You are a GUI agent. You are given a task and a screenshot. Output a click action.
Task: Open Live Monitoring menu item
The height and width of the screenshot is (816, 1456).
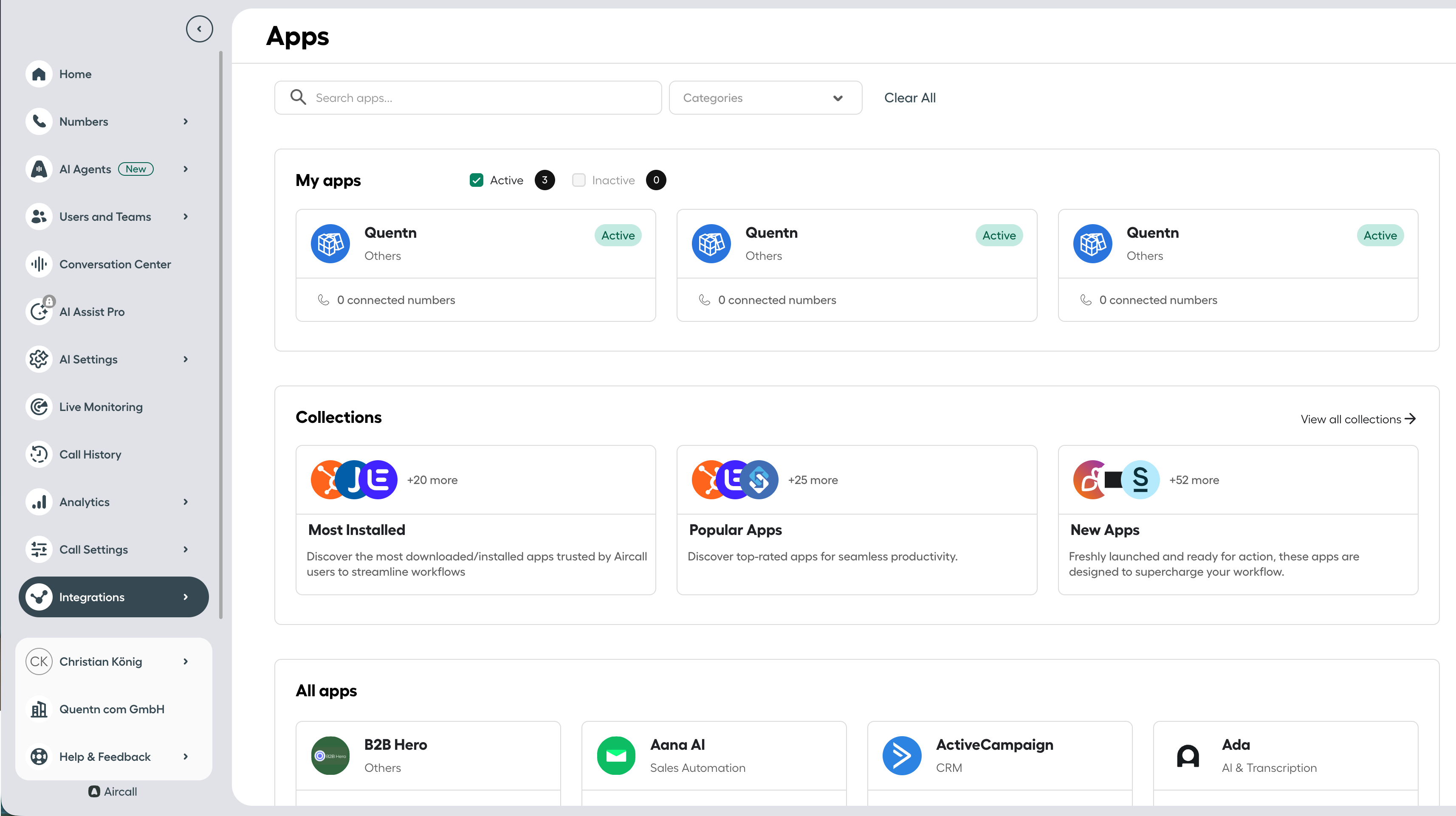coord(113,407)
